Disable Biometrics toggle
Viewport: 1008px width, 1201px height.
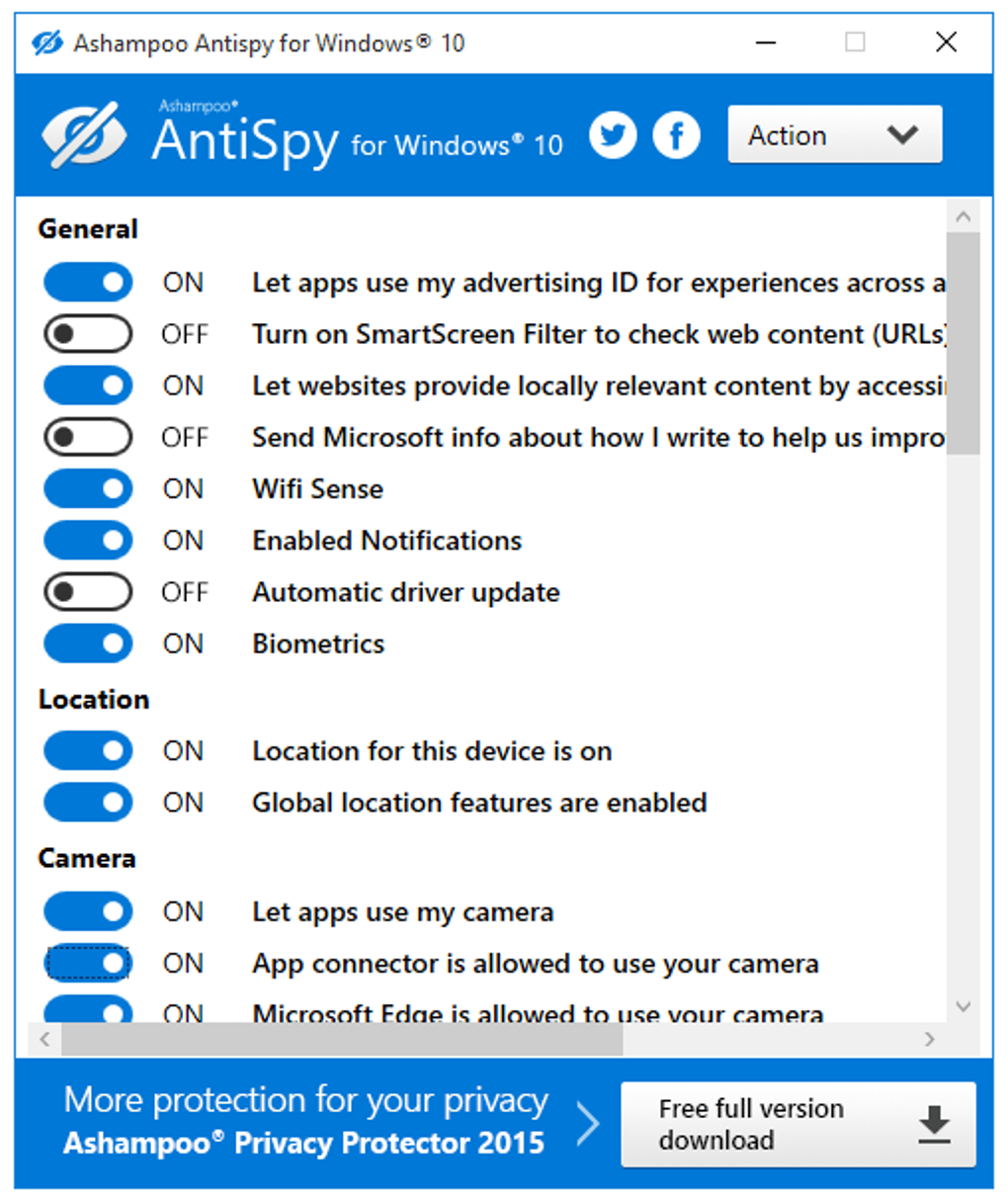click(88, 643)
